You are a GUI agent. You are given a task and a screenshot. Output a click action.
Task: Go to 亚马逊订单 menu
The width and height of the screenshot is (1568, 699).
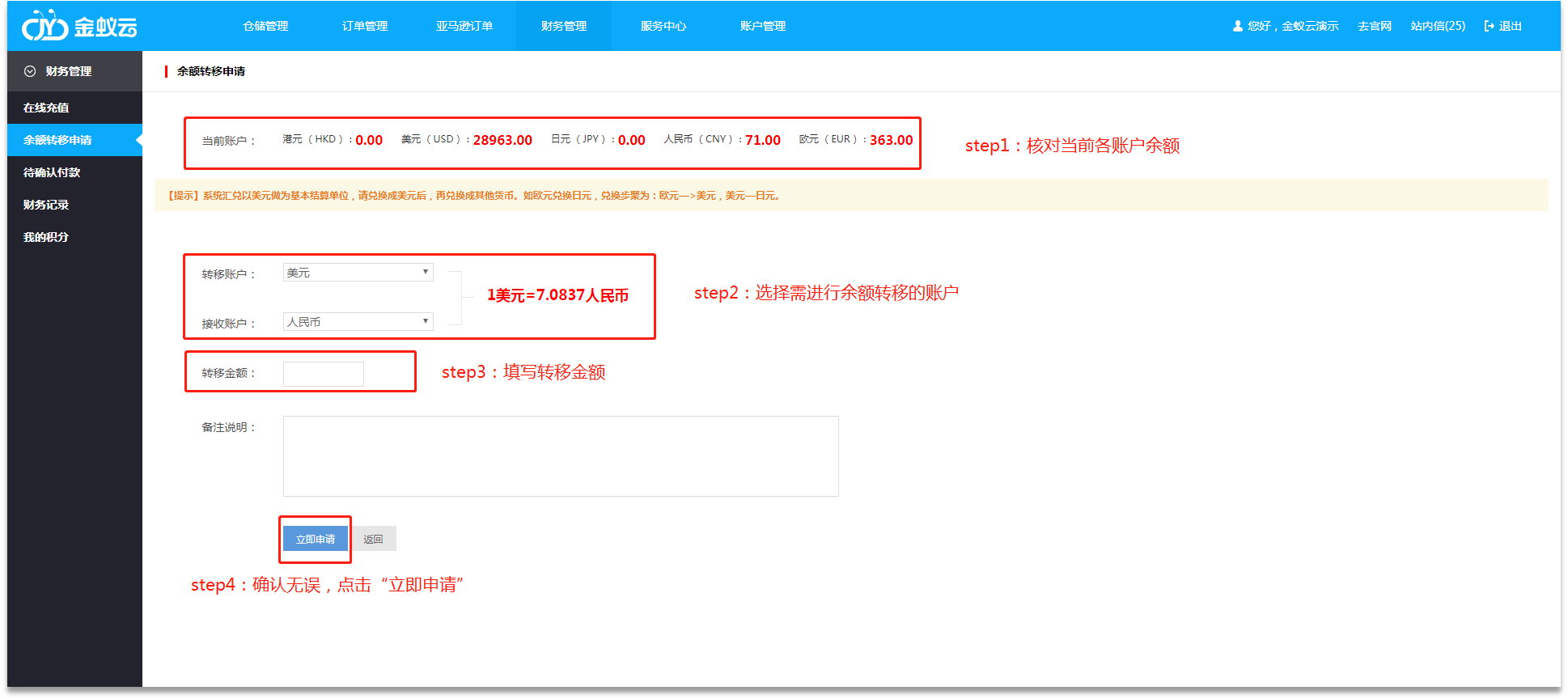(x=464, y=26)
